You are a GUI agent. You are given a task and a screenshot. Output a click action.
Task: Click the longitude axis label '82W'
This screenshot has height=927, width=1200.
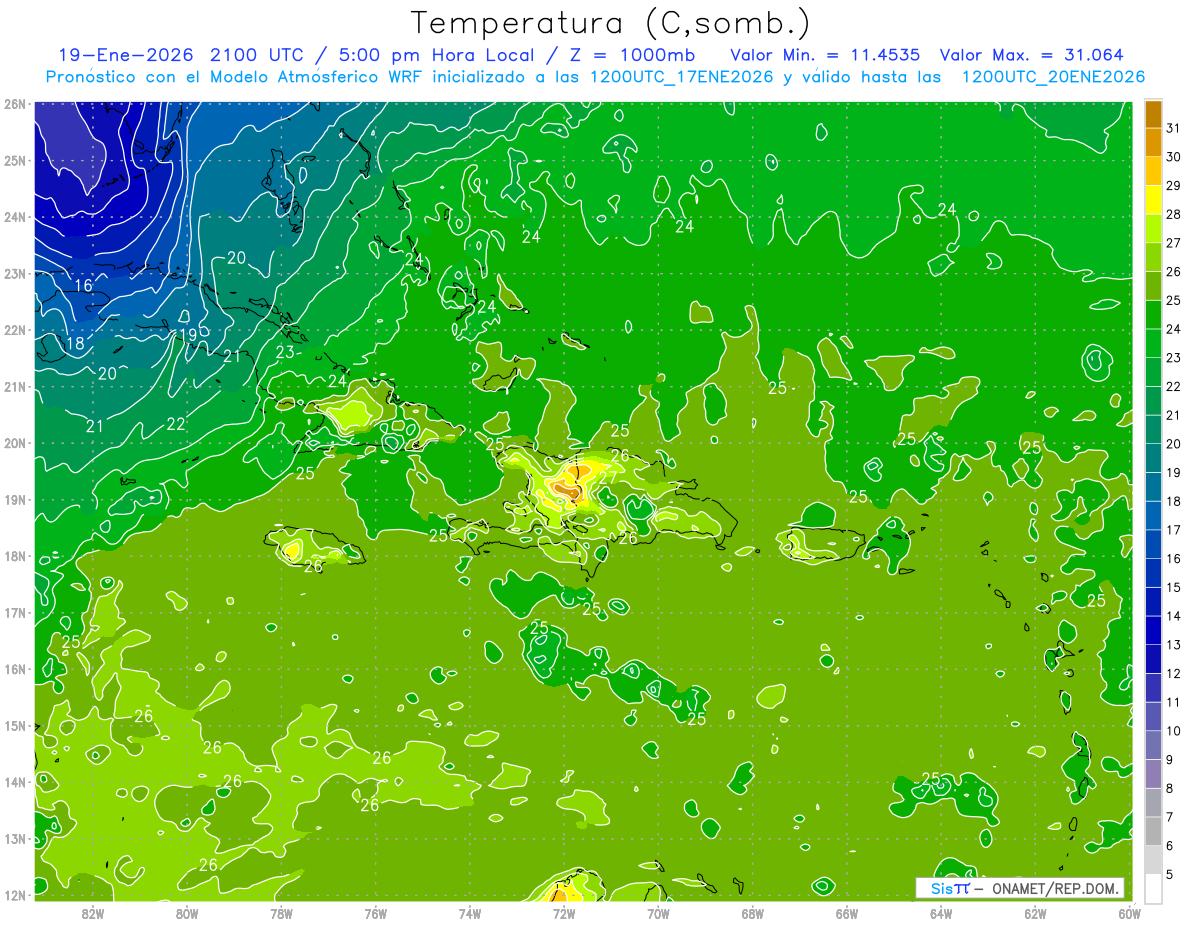(x=93, y=913)
